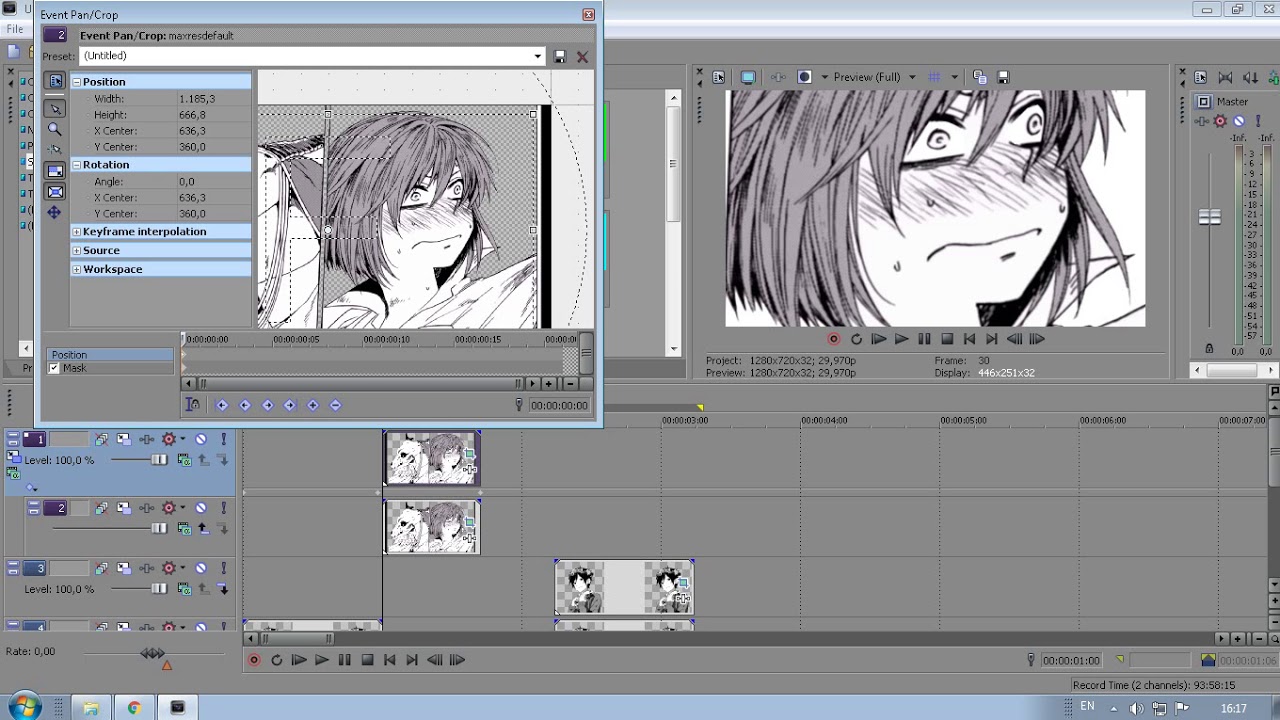Viewport: 1280px width, 720px height.
Task: Click the Move Freely arrows icon
Action: coord(55,212)
